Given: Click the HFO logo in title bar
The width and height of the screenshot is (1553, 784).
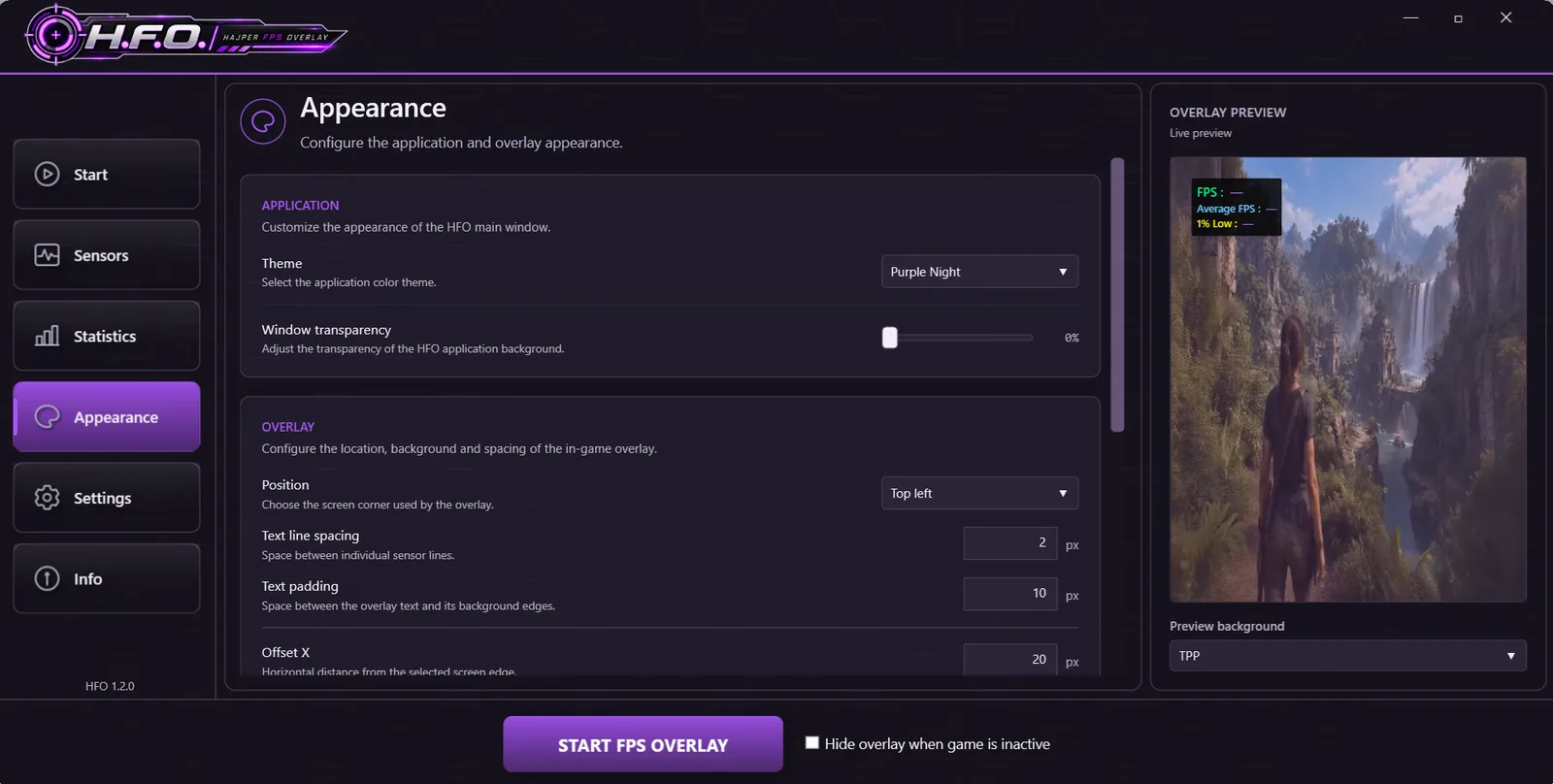Looking at the screenshot, I should 184,36.
